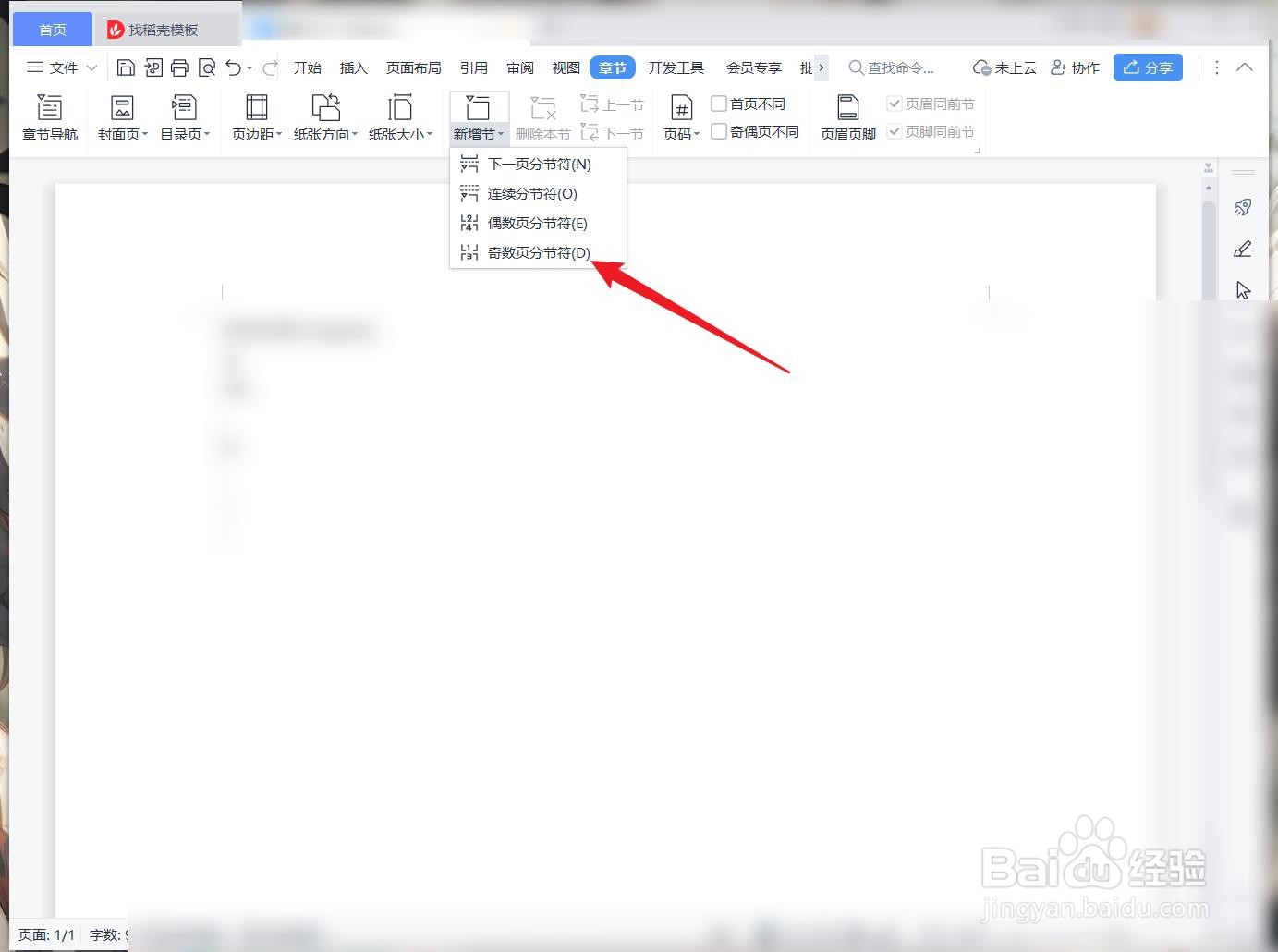Screen dimensions: 1278x952
Task: Switch to the 插入 ribbon tab
Action: tap(353, 67)
